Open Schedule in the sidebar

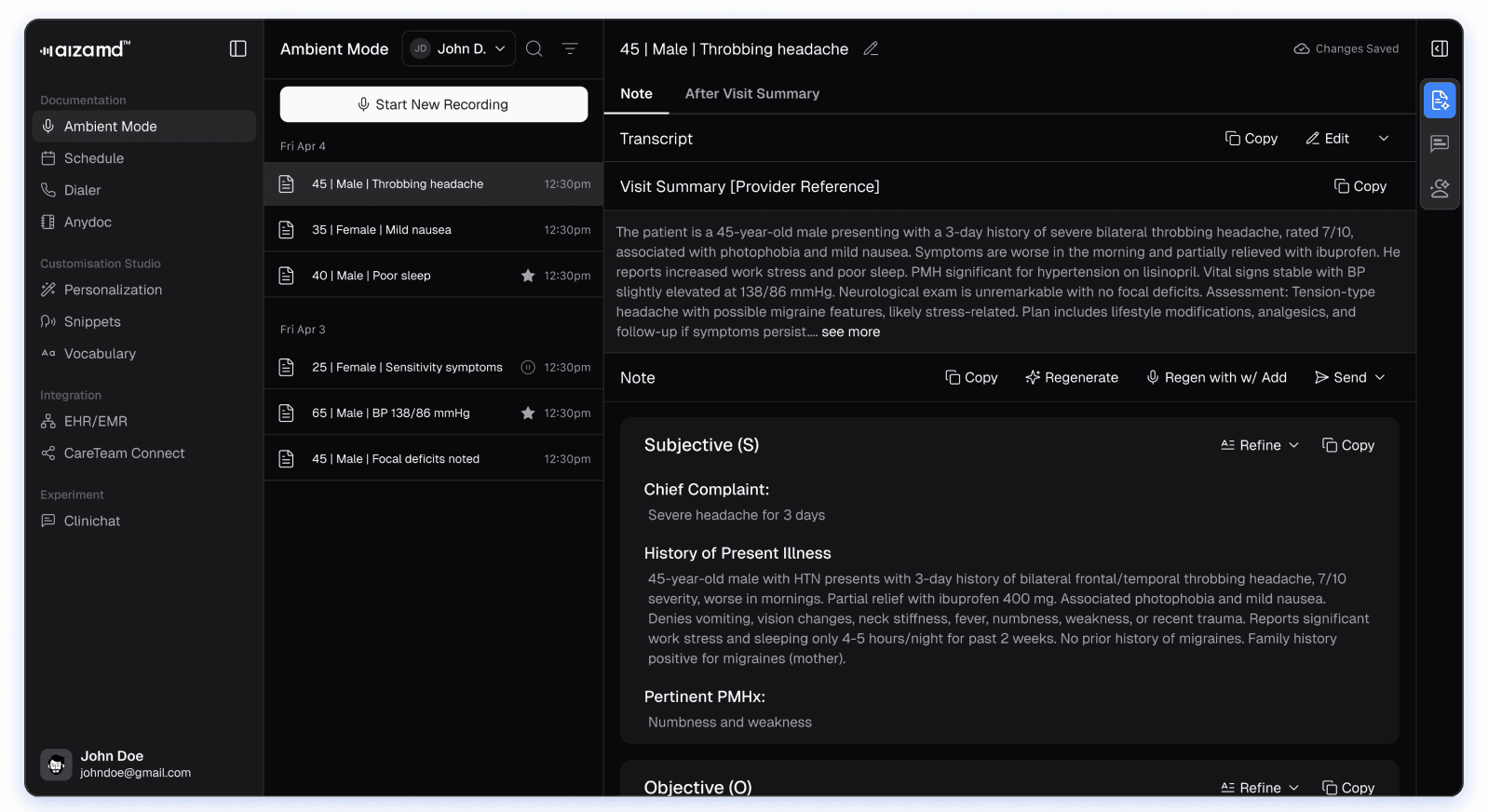(x=94, y=158)
